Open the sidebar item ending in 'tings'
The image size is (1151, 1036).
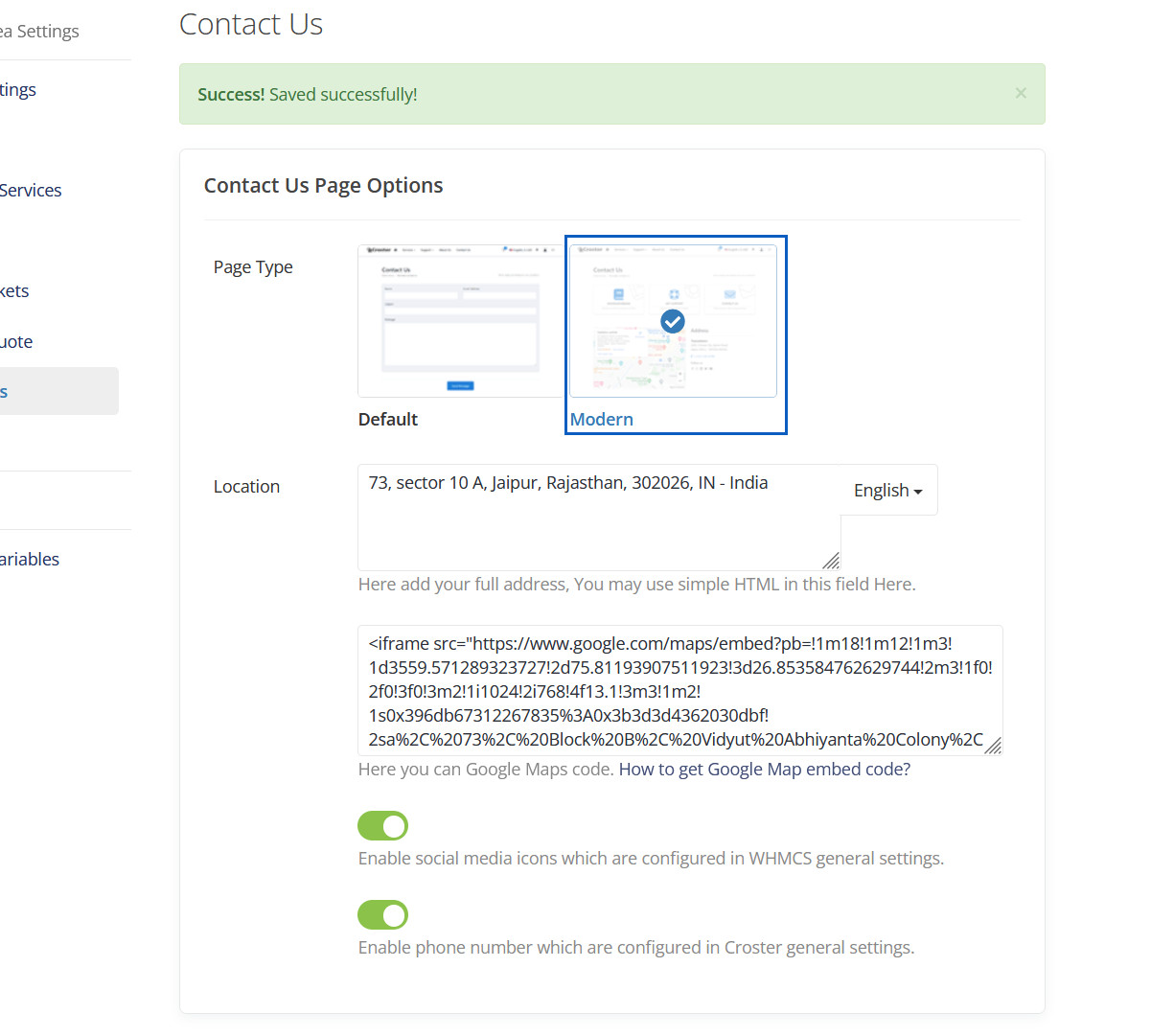18,89
